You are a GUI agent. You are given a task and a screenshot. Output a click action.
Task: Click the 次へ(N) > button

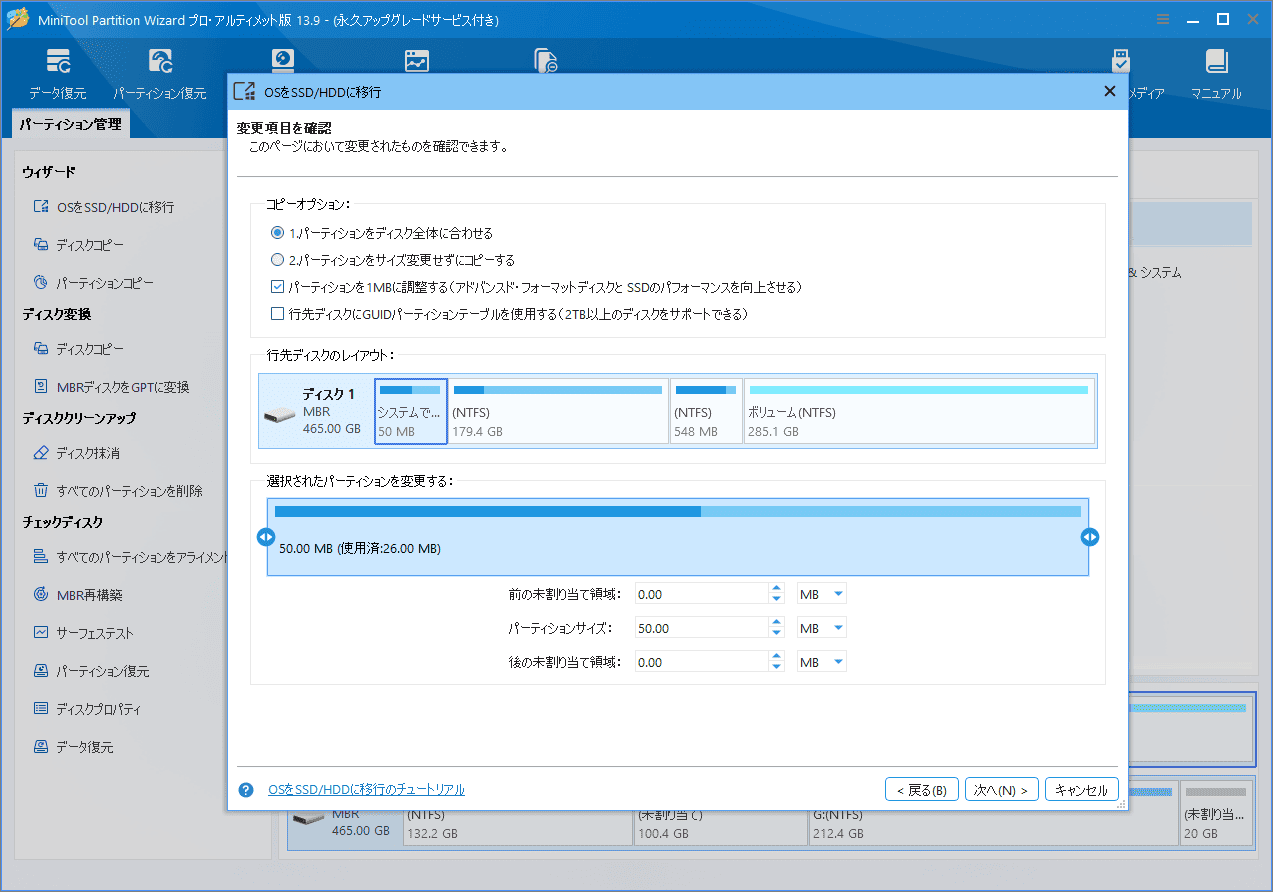(x=1002, y=790)
